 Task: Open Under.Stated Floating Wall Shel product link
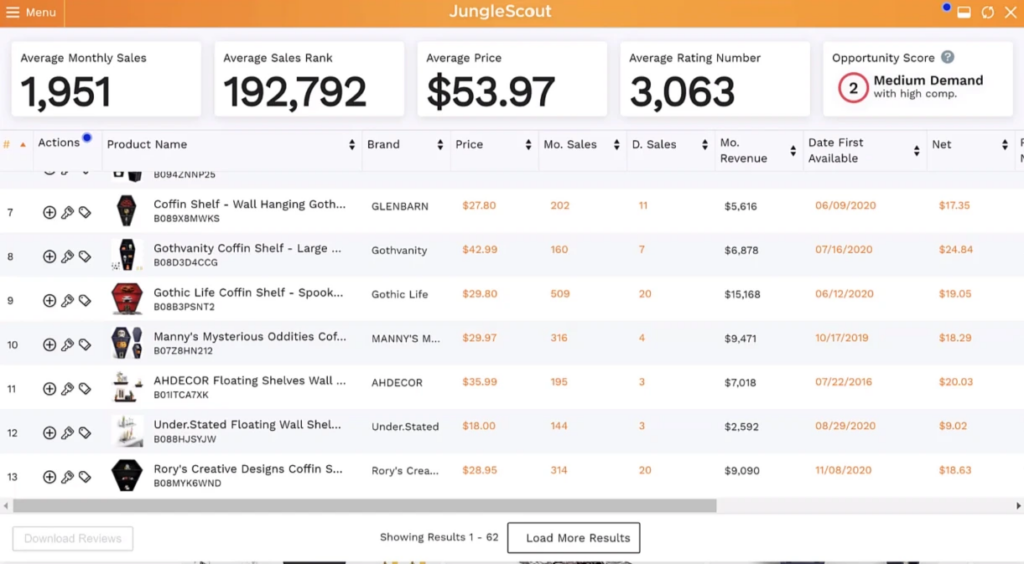point(247,424)
